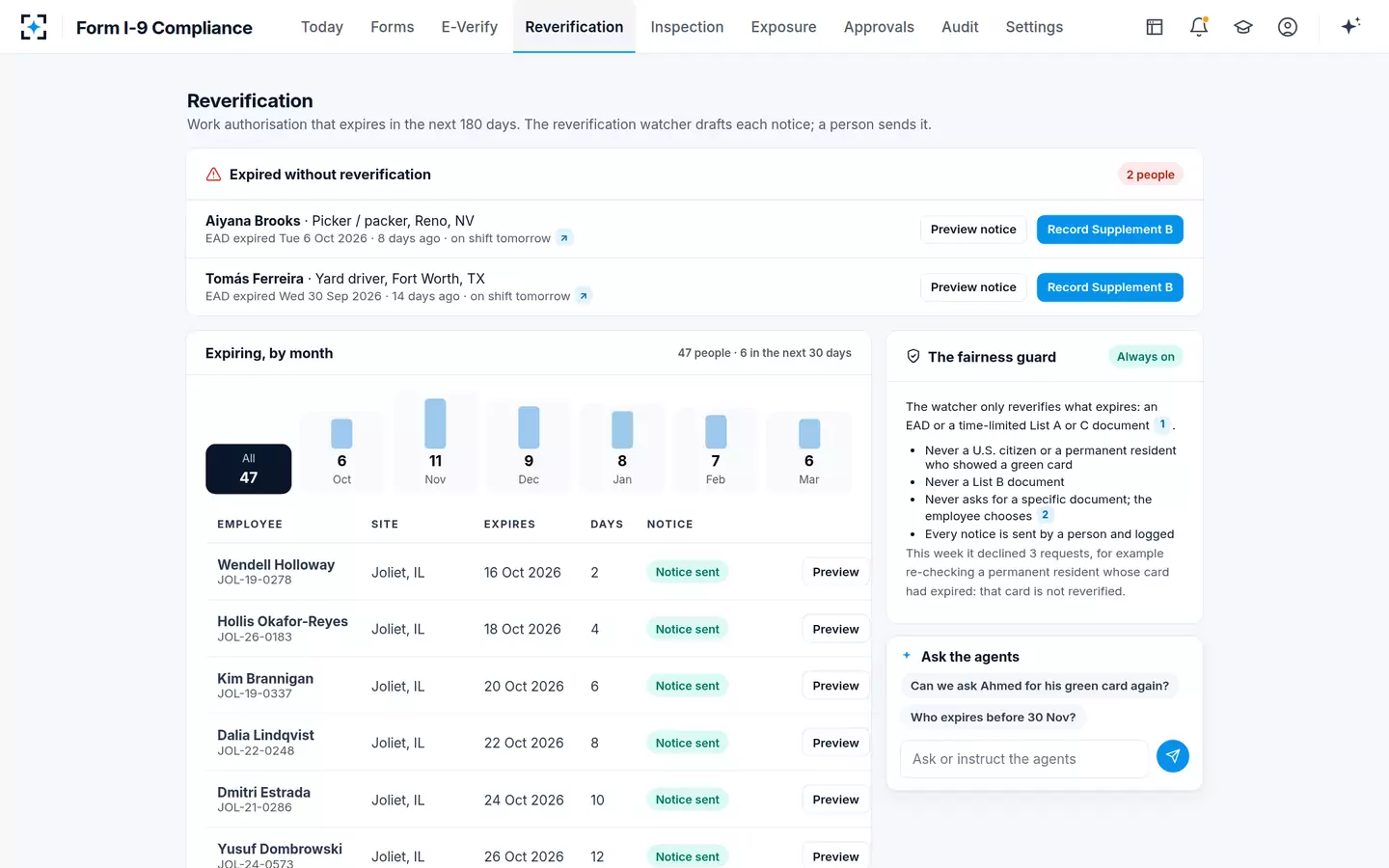Show Dec expirations
The height and width of the screenshot is (868, 1389).
click(x=529, y=448)
